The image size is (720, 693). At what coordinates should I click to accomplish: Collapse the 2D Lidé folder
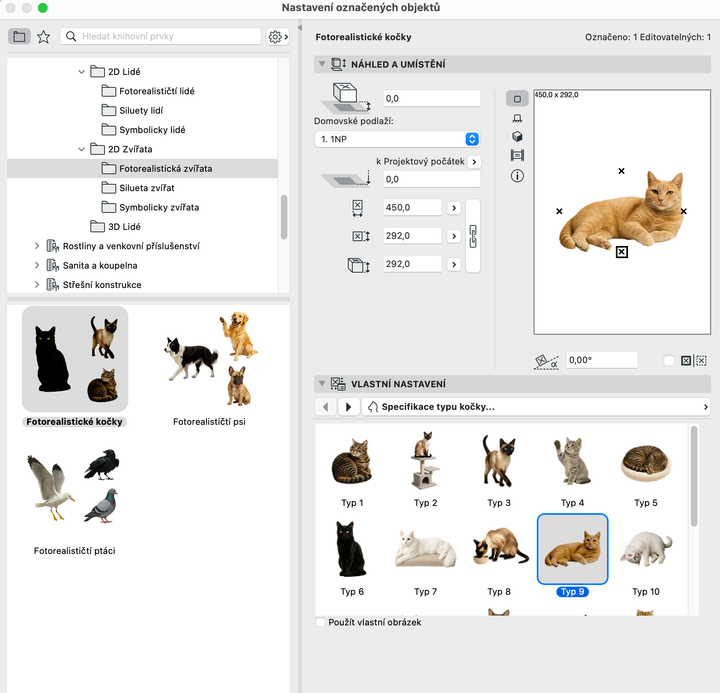(x=81, y=72)
